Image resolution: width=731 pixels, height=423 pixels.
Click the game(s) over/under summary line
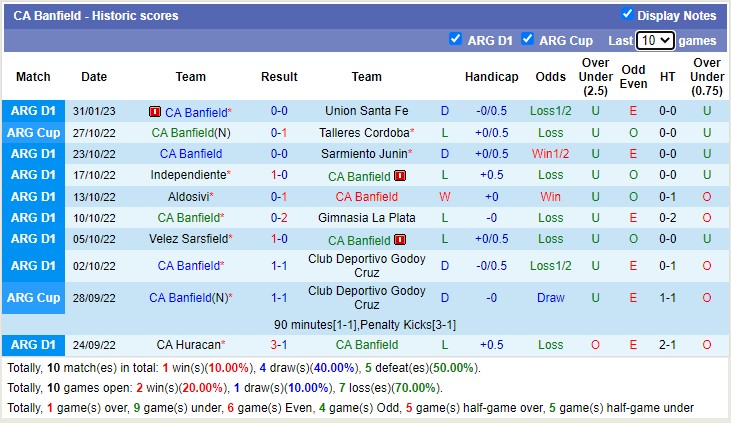[351, 408]
